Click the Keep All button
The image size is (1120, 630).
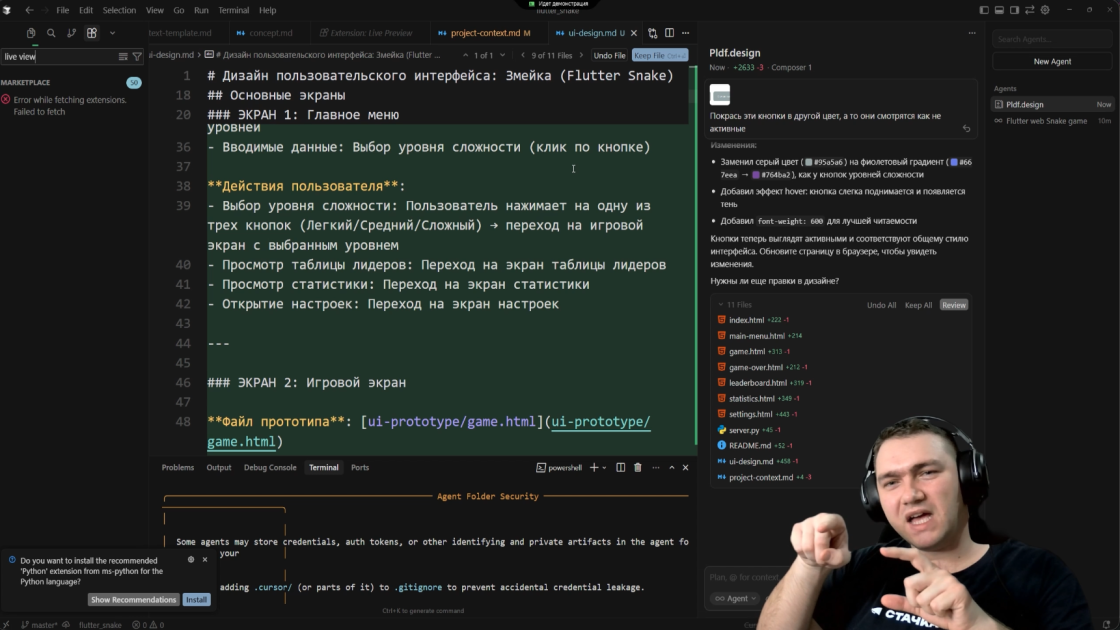coord(918,305)
